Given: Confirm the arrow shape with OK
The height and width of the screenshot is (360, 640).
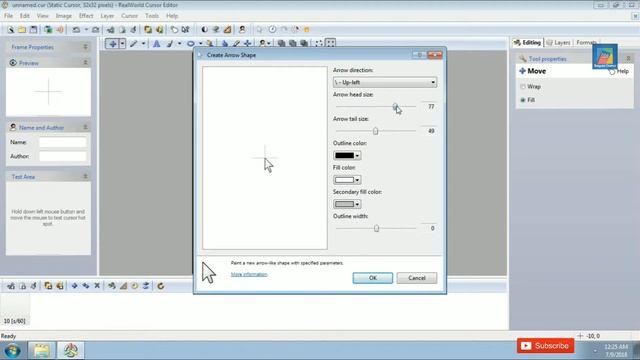Looking at the screenshot, I should click(373, 278).
